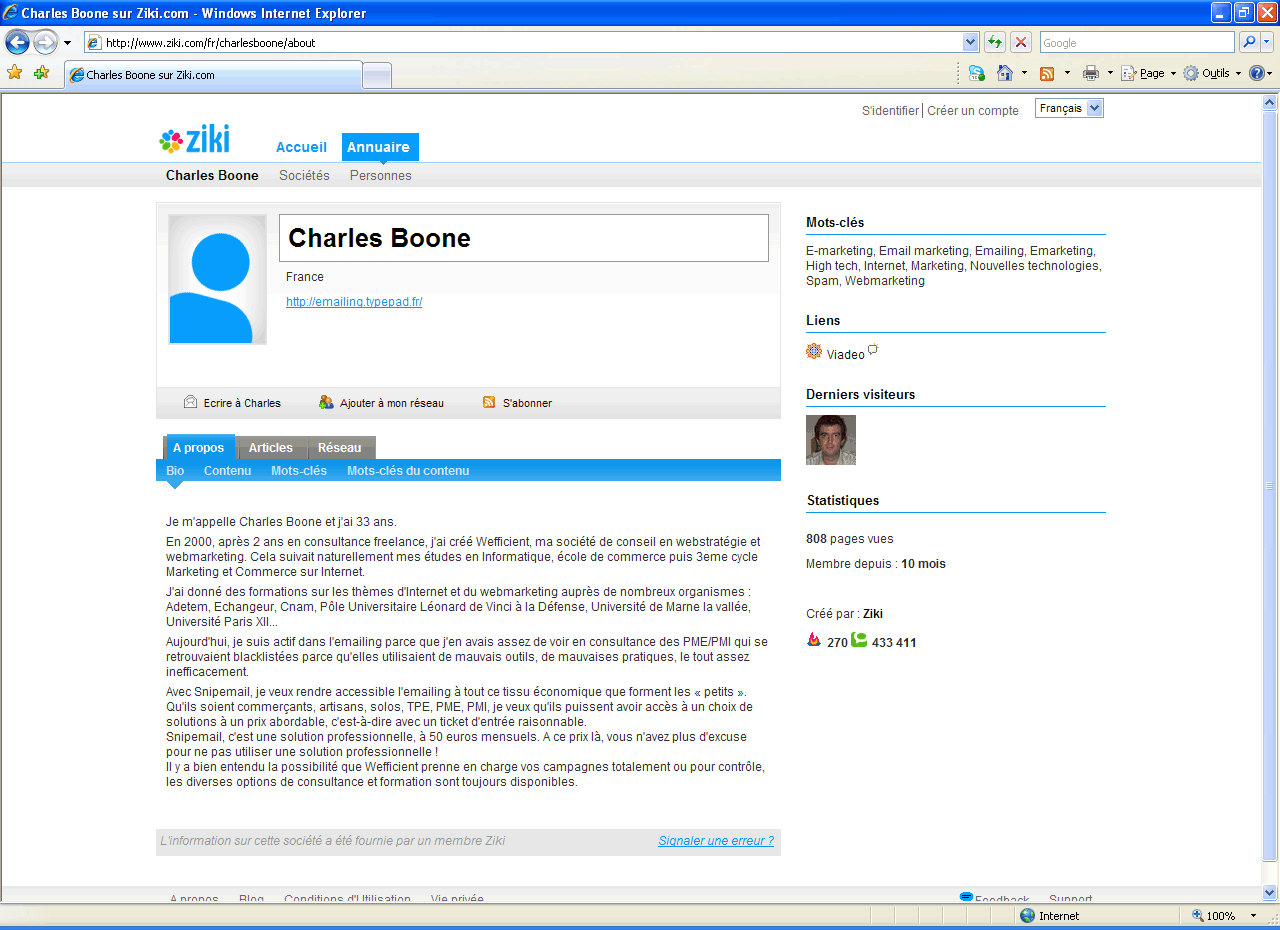
Task: Click the Viadeo flower icon
Action: 814,351
